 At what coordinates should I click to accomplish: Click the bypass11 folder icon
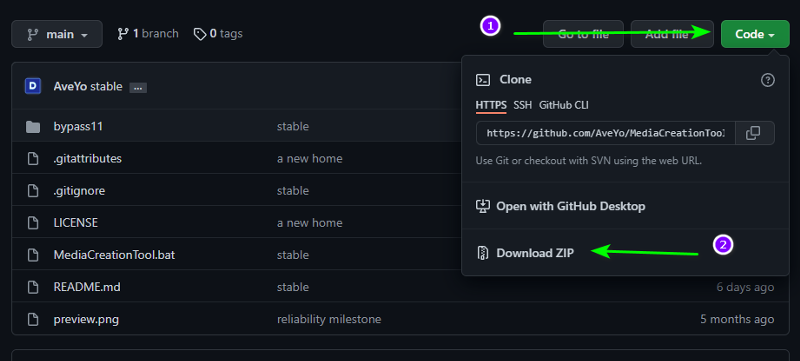[33, 126]
